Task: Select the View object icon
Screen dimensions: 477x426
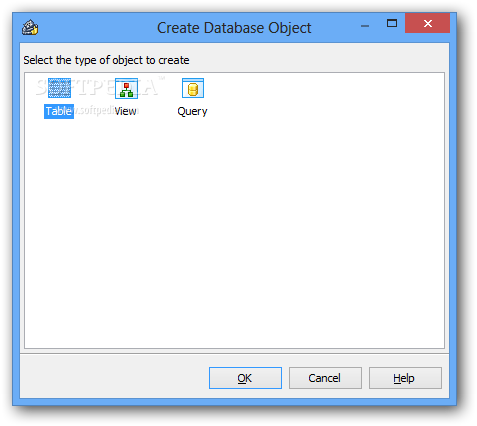Action: 126,88
